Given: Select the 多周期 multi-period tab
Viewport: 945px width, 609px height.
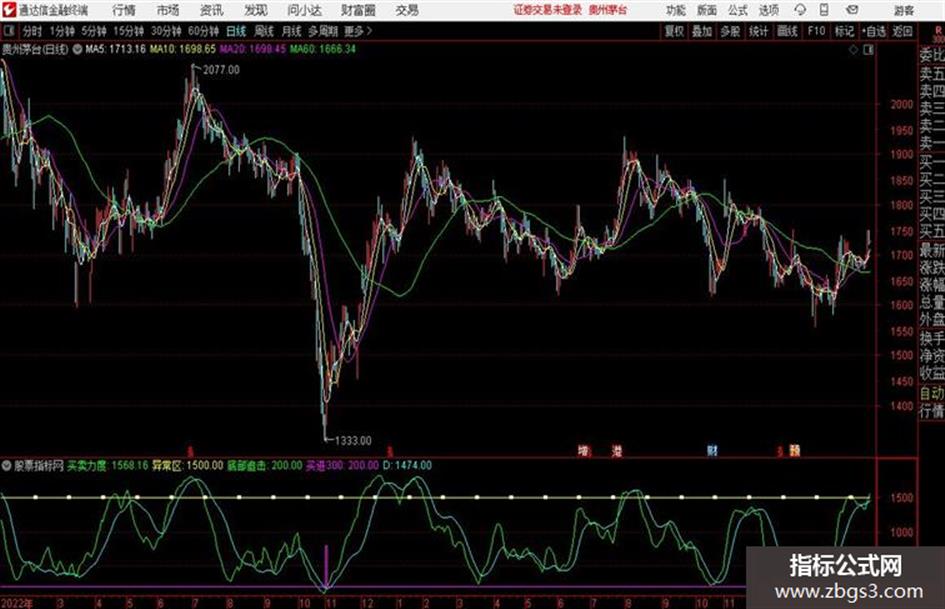Looking at the screenshot, I should tap(323, 31).
